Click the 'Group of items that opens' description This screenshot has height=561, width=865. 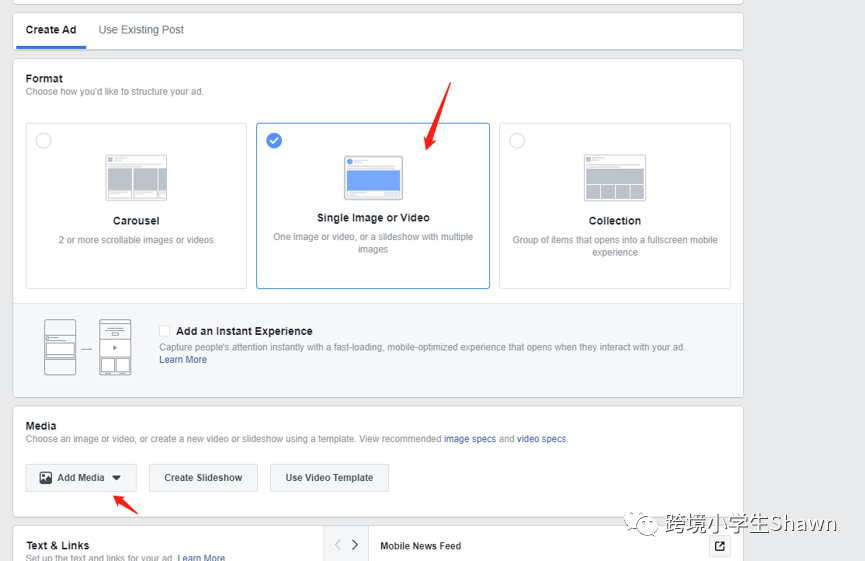coord(615,246)
